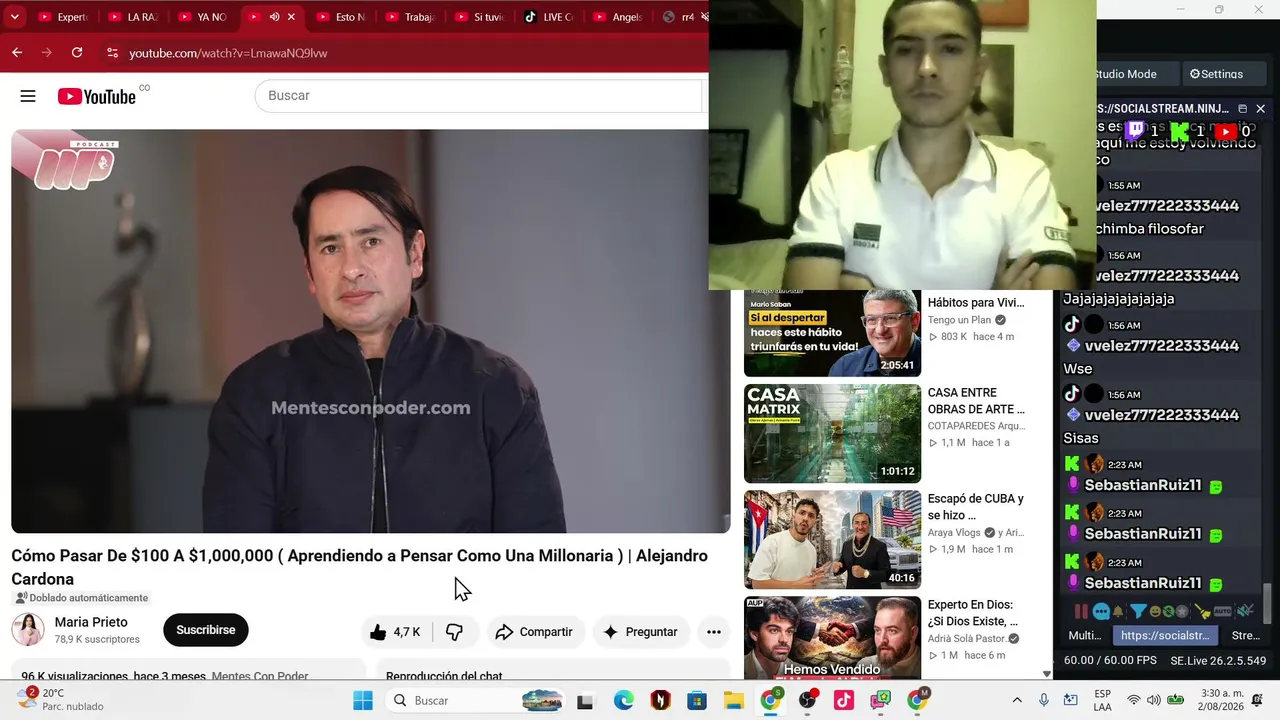Close the active YouTube tab
Viewport: 1280px width, 720px height.
tap(291, 17)
